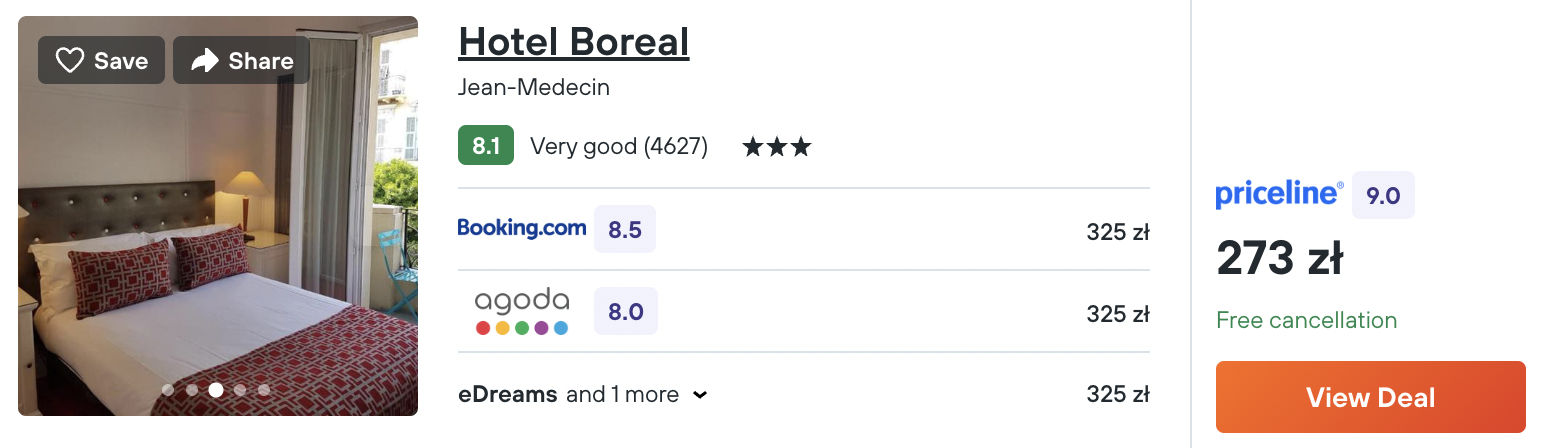This screenshot has width=1542, height=448.
Task: Click the heart Save icon
Action: 69,61
